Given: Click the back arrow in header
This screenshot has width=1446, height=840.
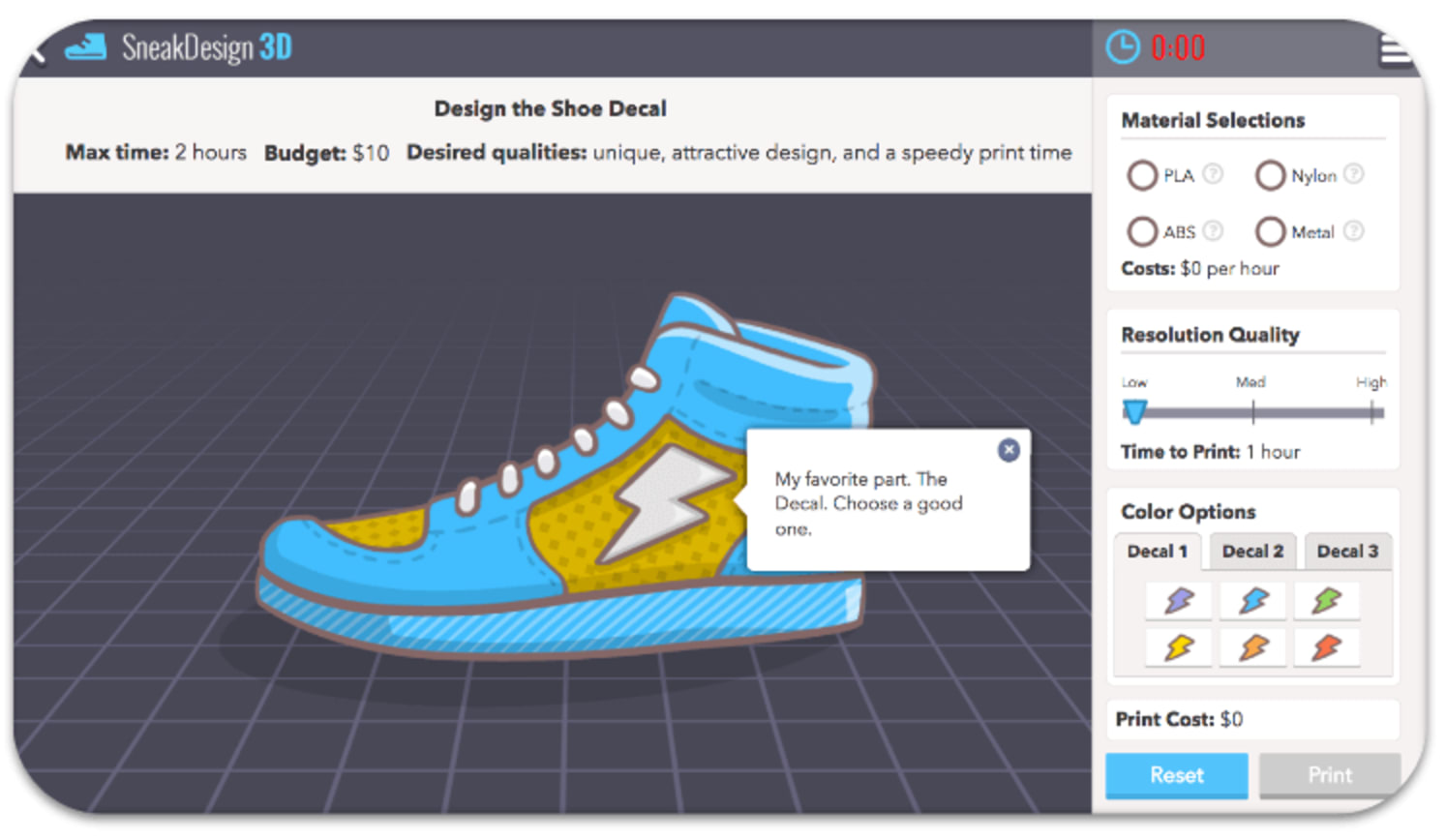Looking at the screenshot, I should click(37, 50).
